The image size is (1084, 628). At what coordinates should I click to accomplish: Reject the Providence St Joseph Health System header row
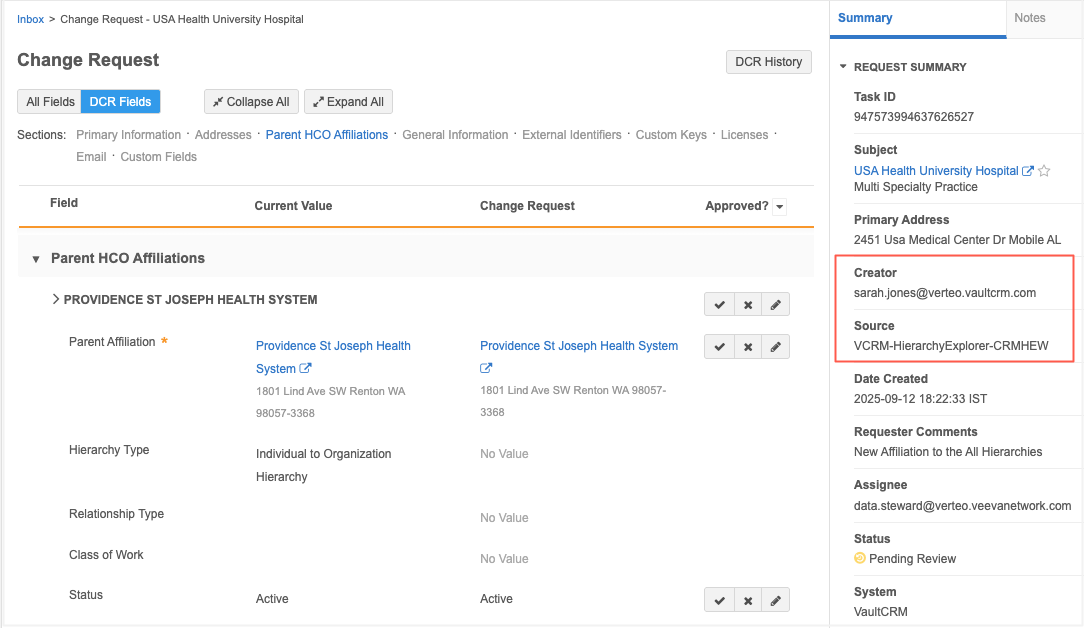(x=747, y=305)
